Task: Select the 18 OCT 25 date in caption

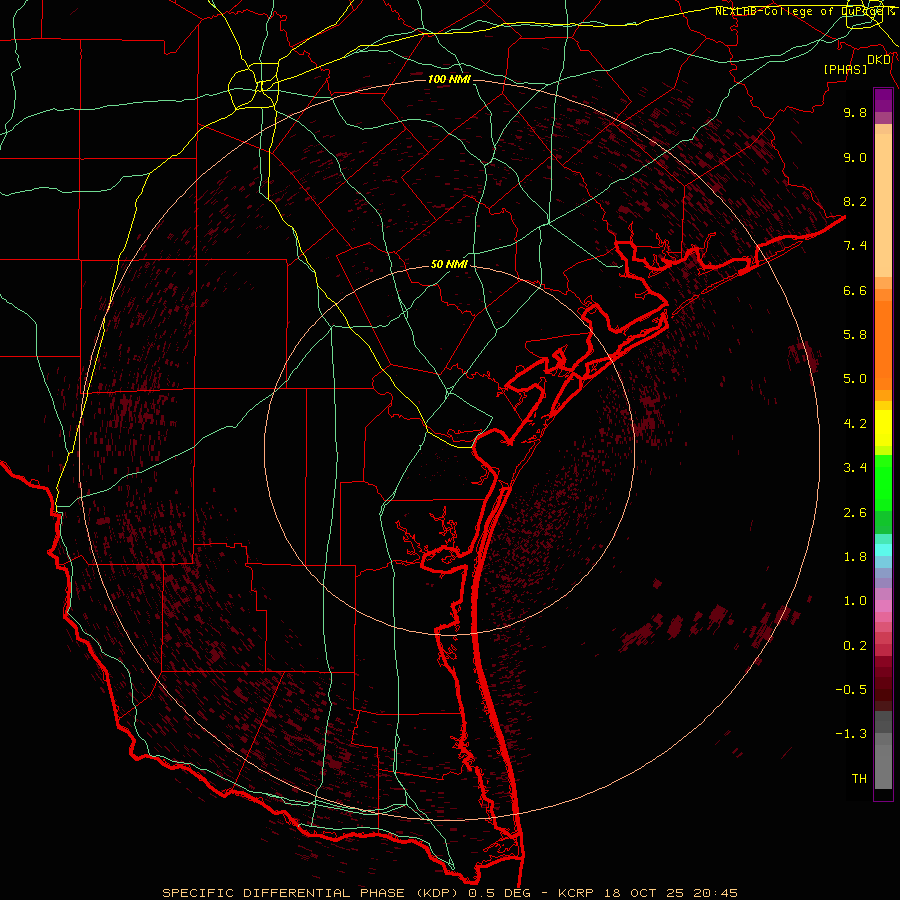Action: point(646,893)
